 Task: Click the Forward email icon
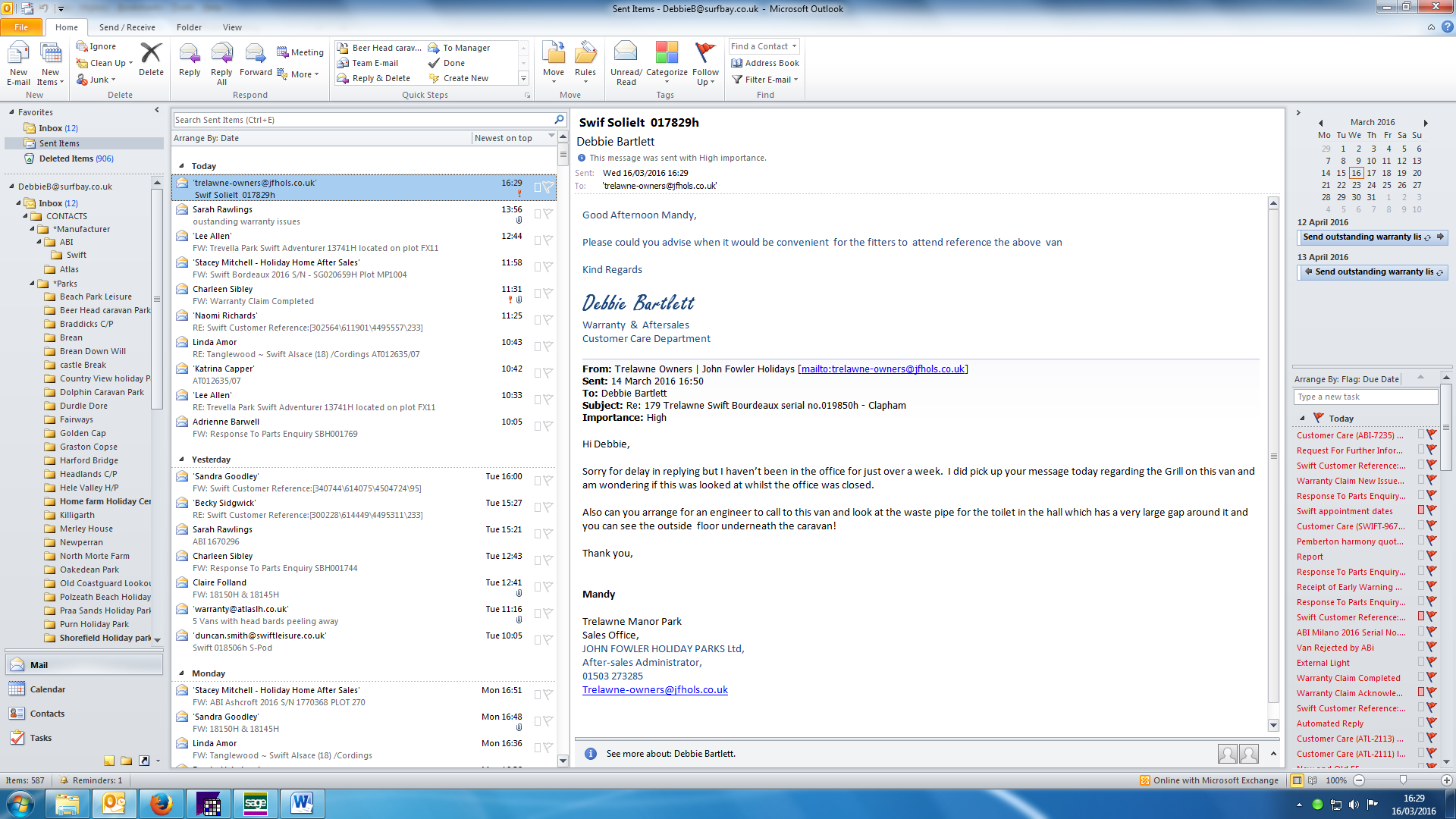pyautogui.click(x=255, y=54)
